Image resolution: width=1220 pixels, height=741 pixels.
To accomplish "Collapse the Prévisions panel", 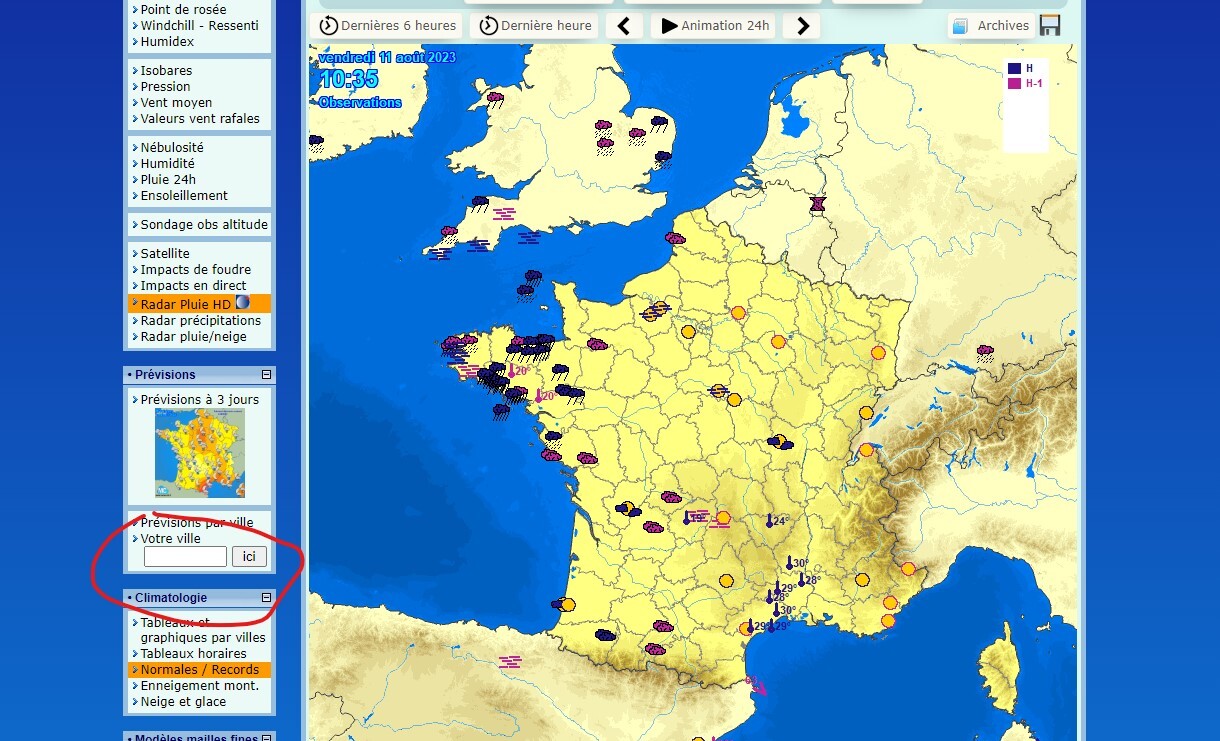I will tap(266, 375).
